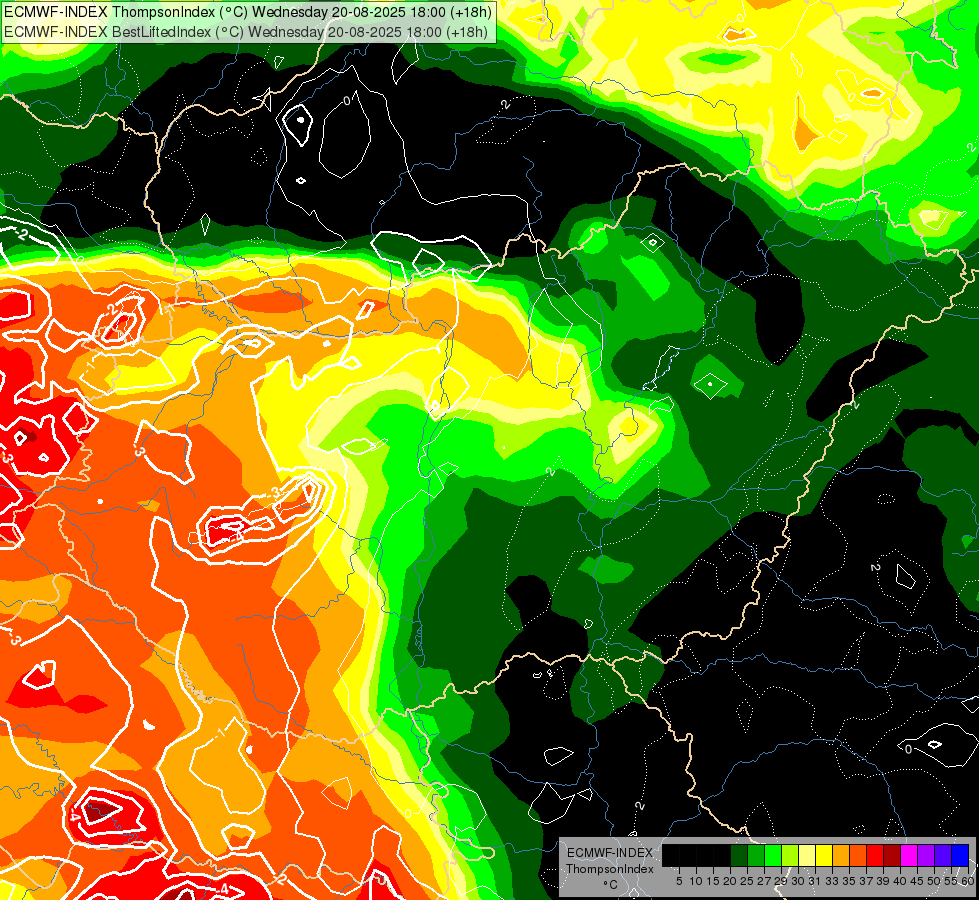Select the magenta 40-45 legend swatch
Viewport: 979px width, 900px height.
[x=909, y=855]
